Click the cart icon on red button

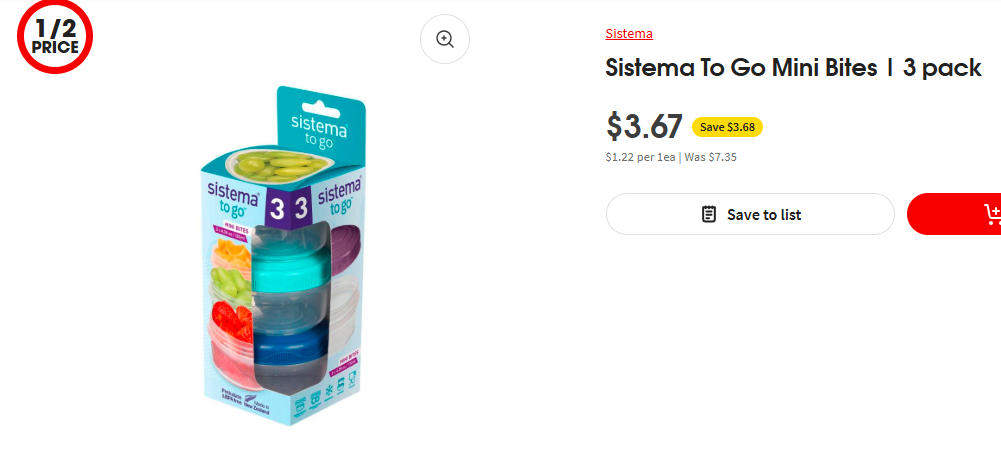(993, 214)
